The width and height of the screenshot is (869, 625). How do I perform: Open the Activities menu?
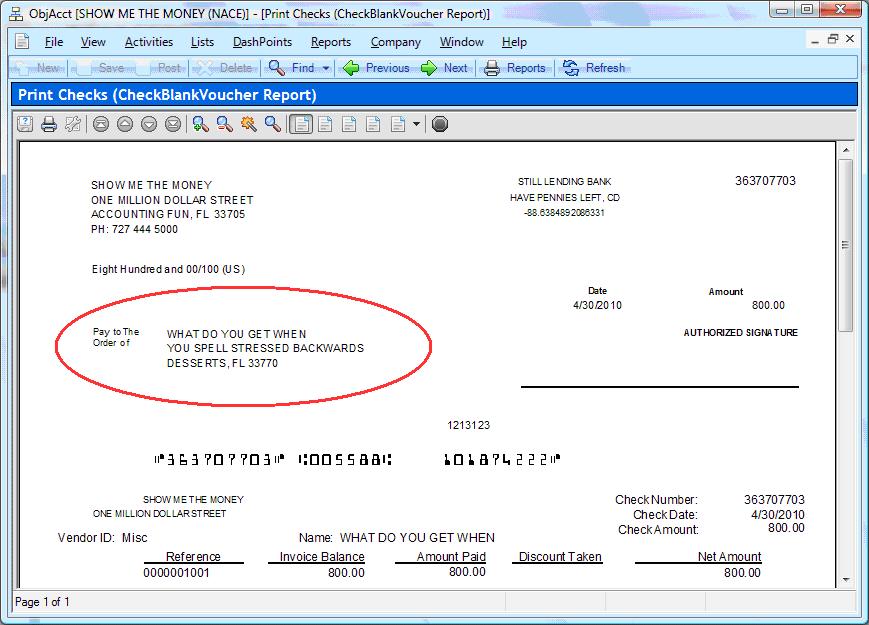[148, 42]
